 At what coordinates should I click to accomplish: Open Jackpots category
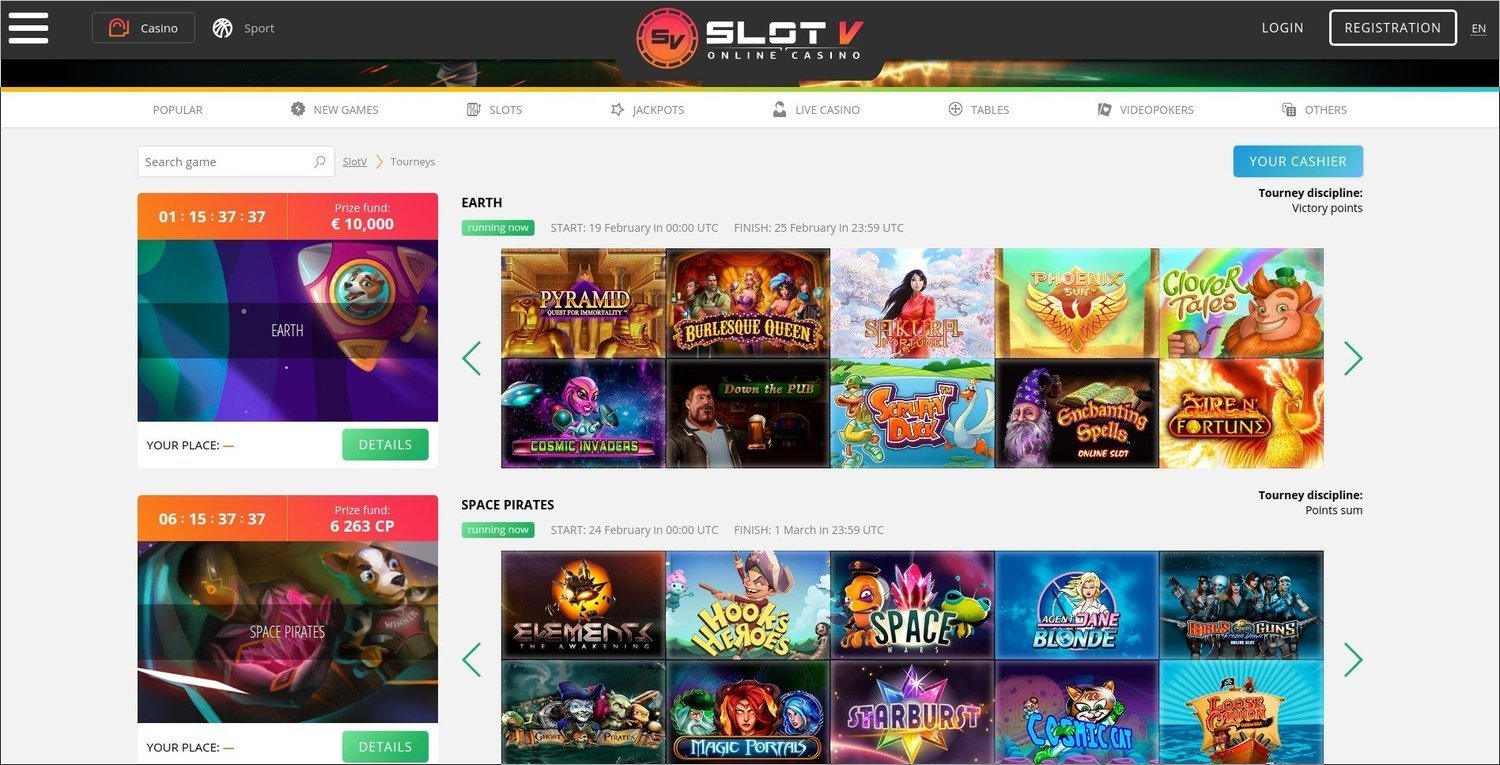click(648, 110)
